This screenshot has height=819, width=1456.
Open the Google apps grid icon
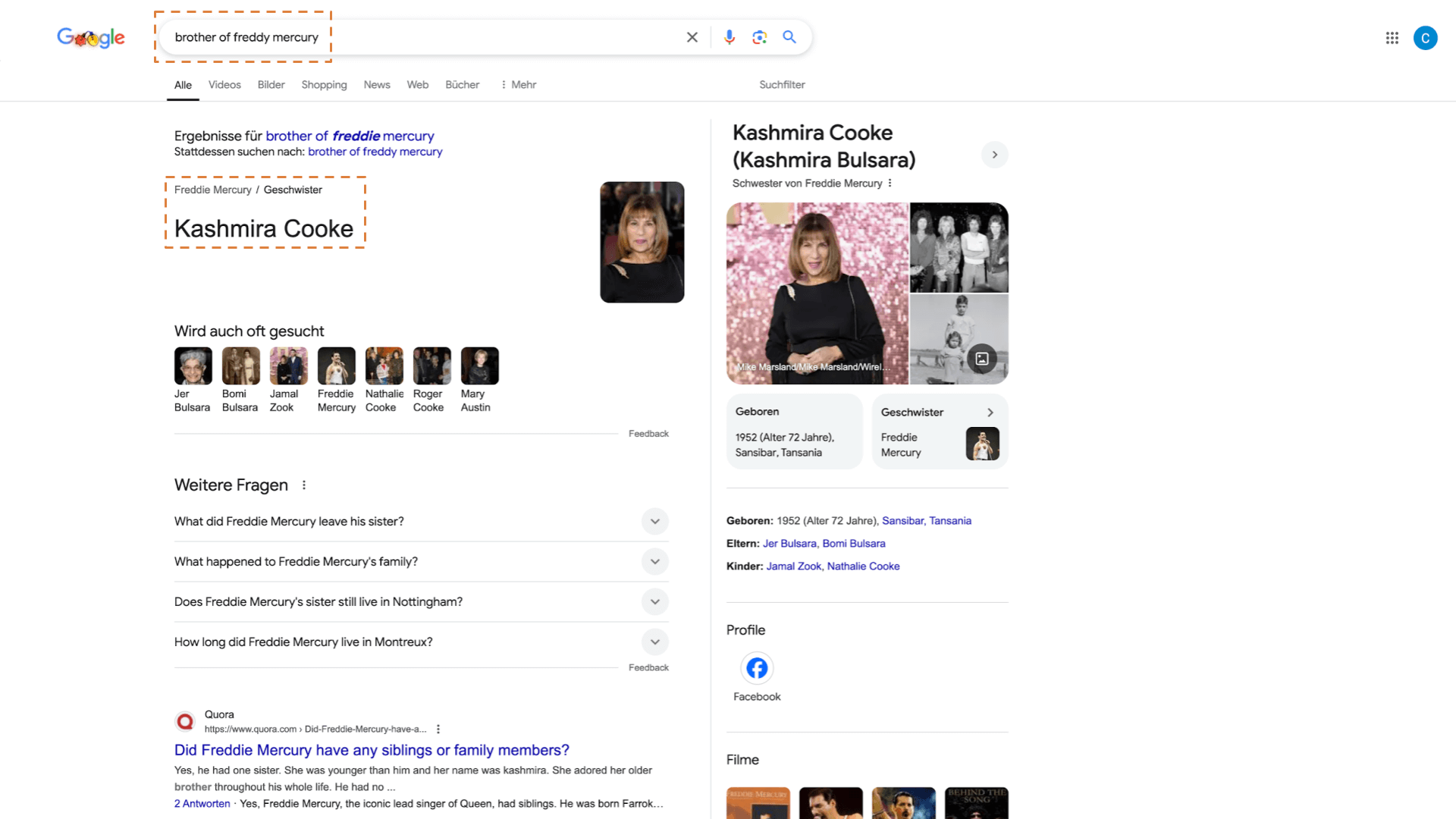(x=1392, y=38)
